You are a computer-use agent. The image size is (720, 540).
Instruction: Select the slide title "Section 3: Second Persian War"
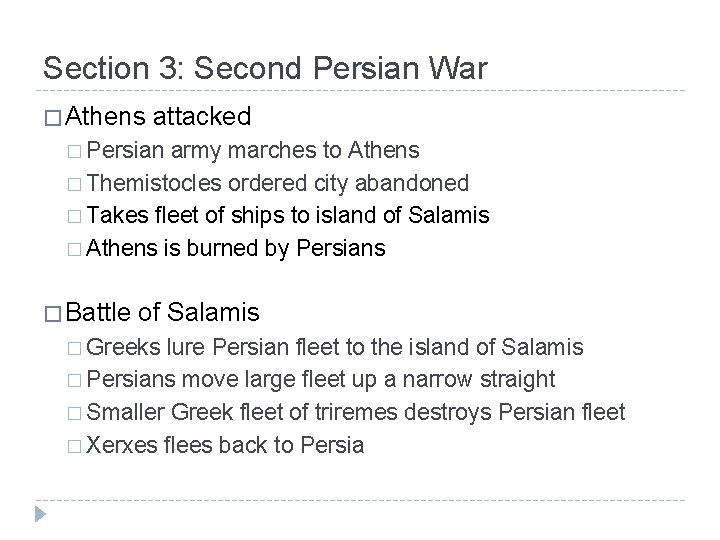tap(265, 68)
